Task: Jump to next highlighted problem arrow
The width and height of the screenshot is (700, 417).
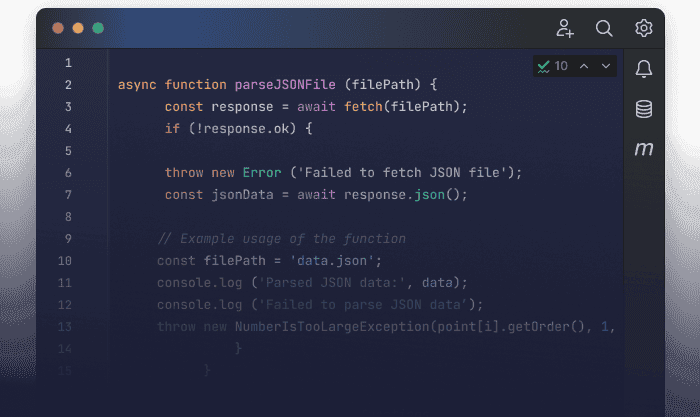Action: tap(605, 66)
